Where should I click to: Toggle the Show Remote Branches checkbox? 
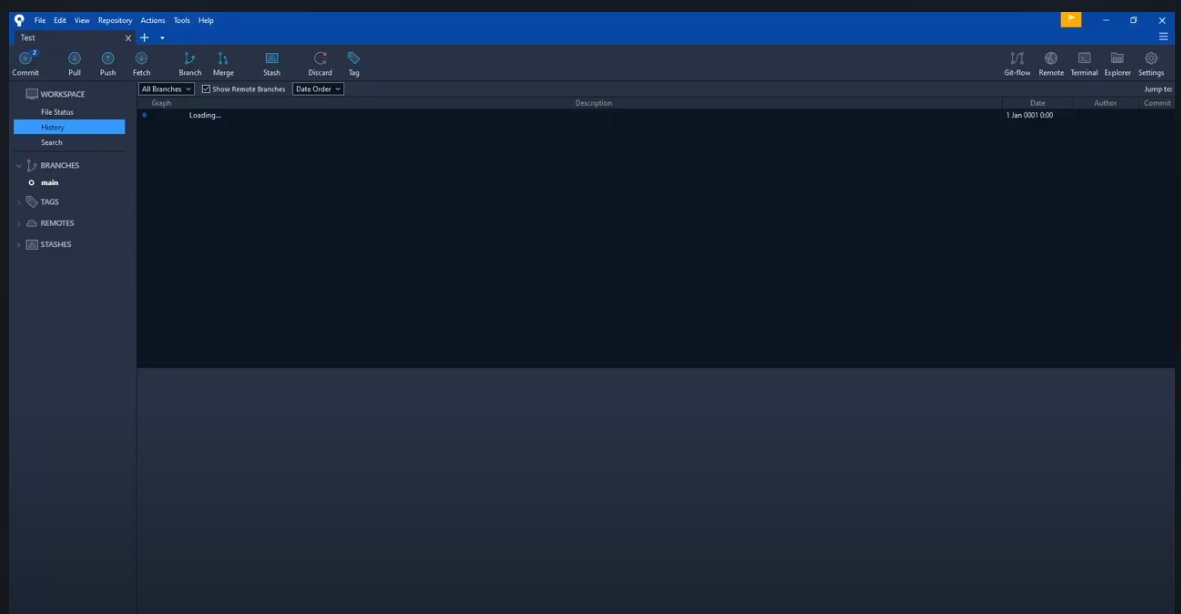pos(204,88)
